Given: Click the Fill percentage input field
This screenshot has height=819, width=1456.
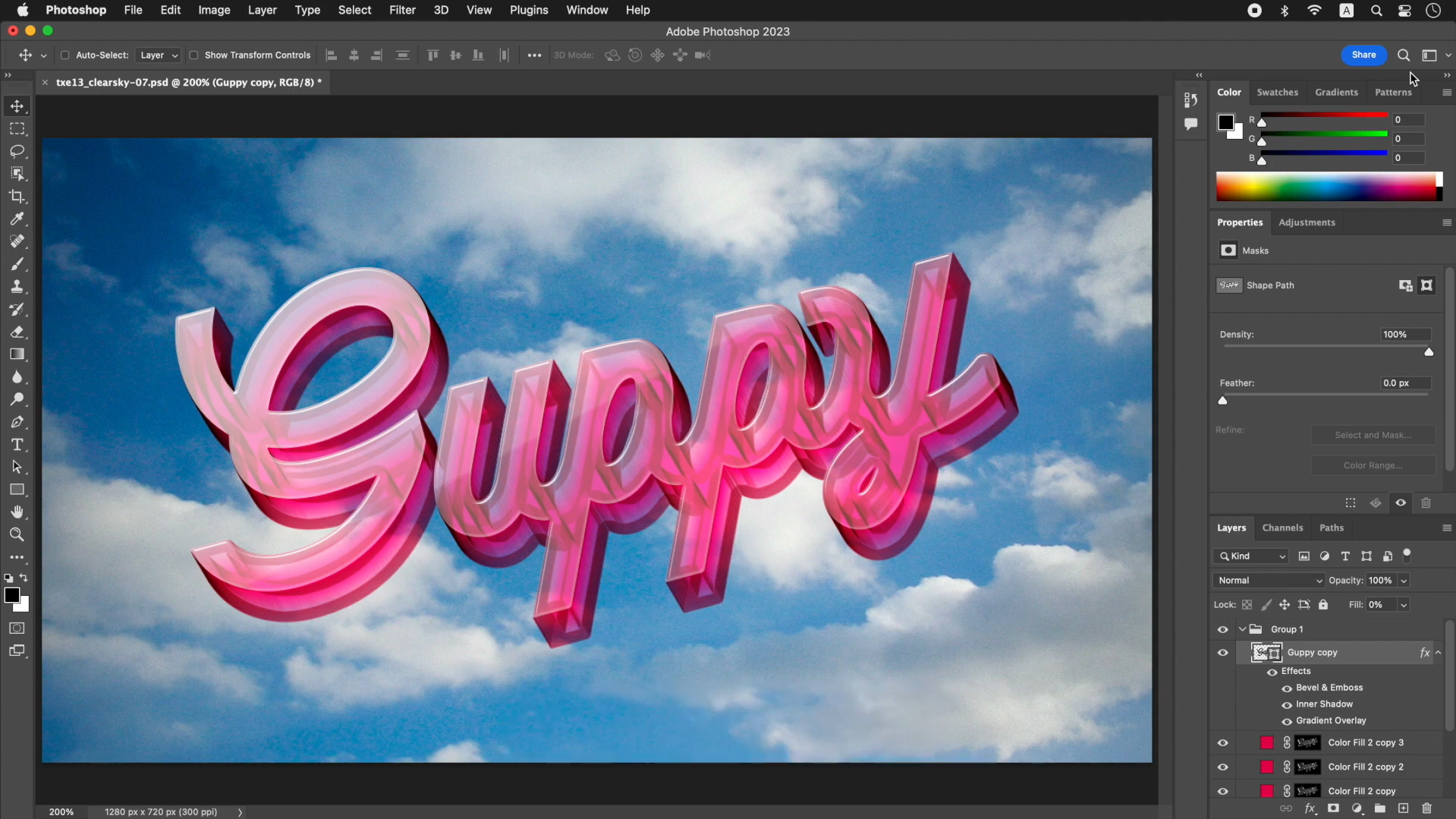Looking at the screenshot, I should coord(1381,605).
